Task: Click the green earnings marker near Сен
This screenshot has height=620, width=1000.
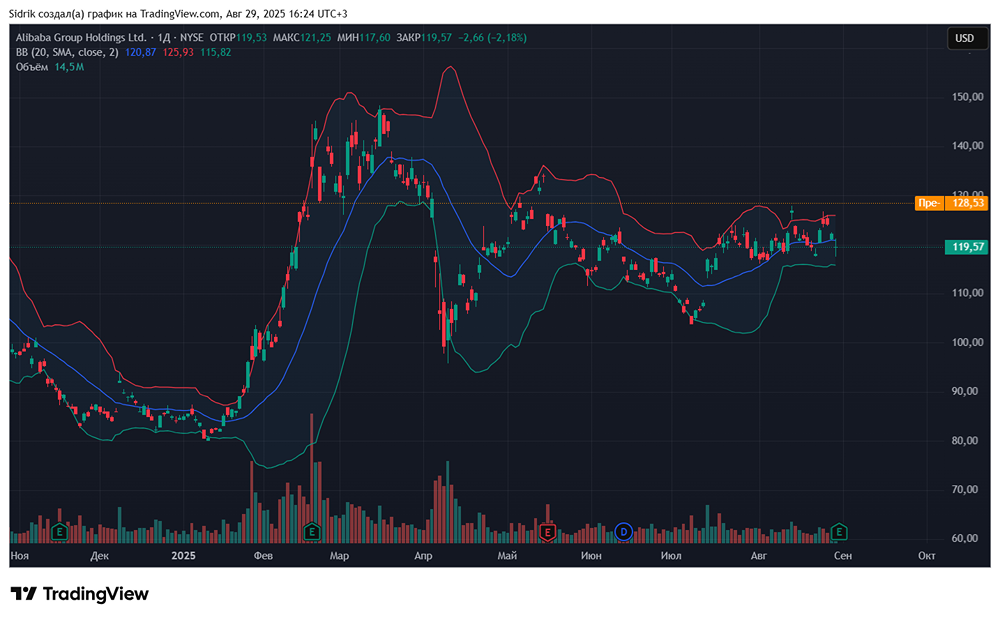Action: (840, 531)
